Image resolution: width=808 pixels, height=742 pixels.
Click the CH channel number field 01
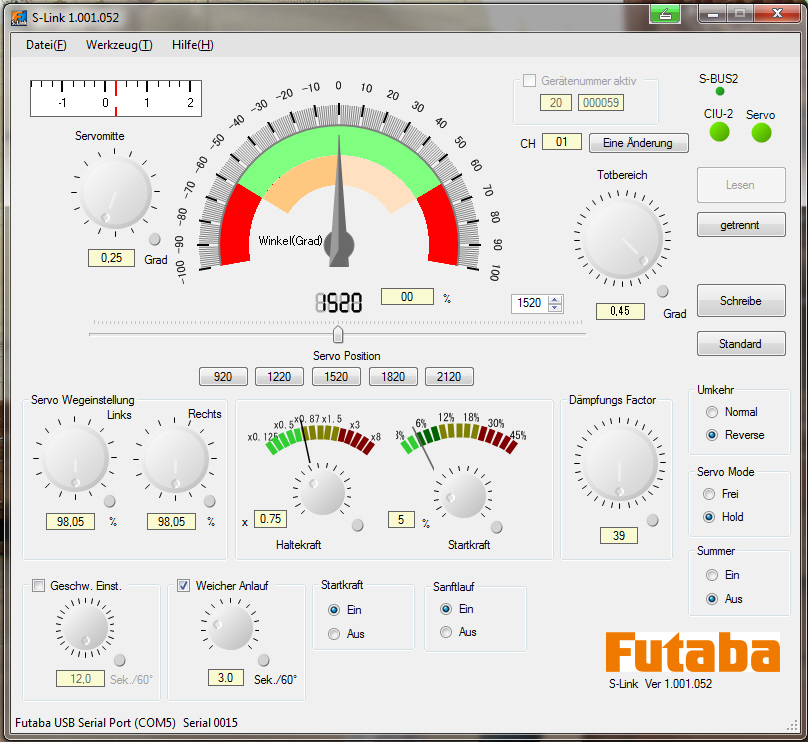point(562,142)
